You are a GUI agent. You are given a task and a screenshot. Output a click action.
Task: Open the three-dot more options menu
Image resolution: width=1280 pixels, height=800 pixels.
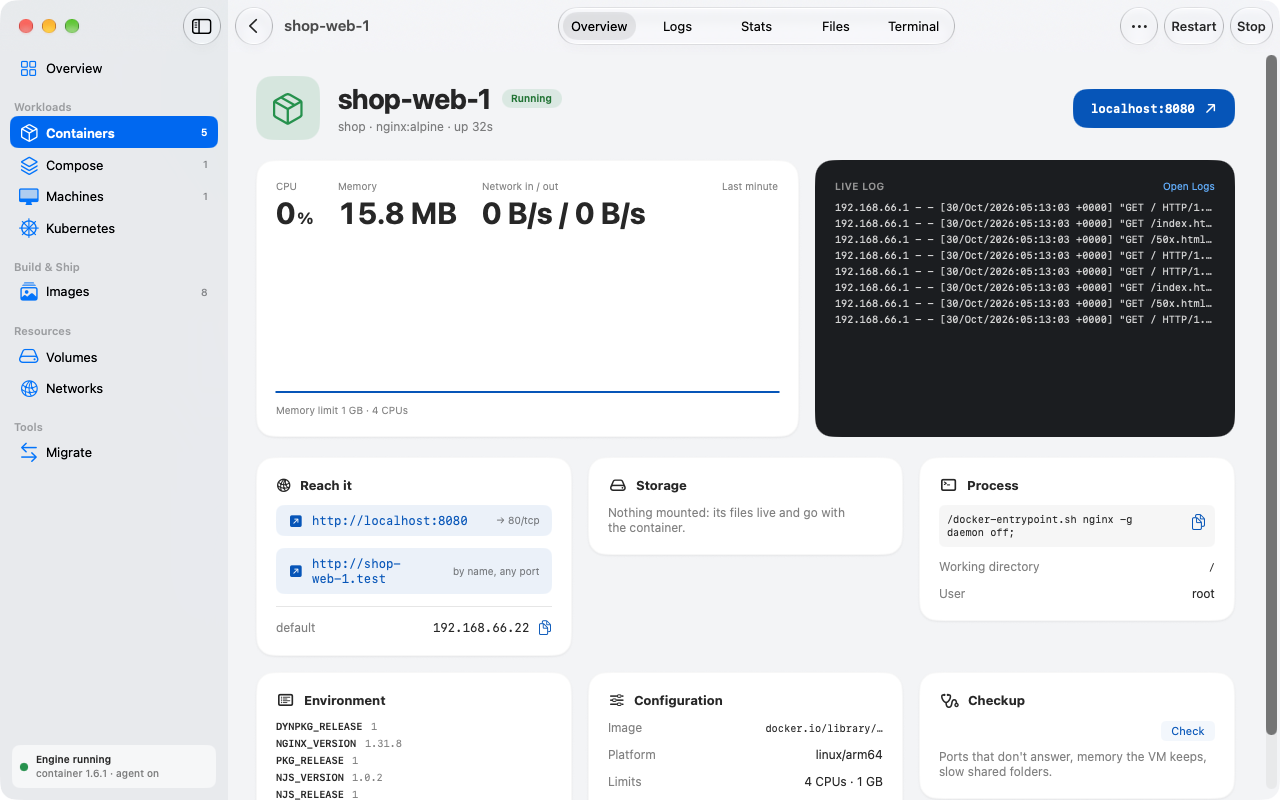click(x=1139, y=27)
